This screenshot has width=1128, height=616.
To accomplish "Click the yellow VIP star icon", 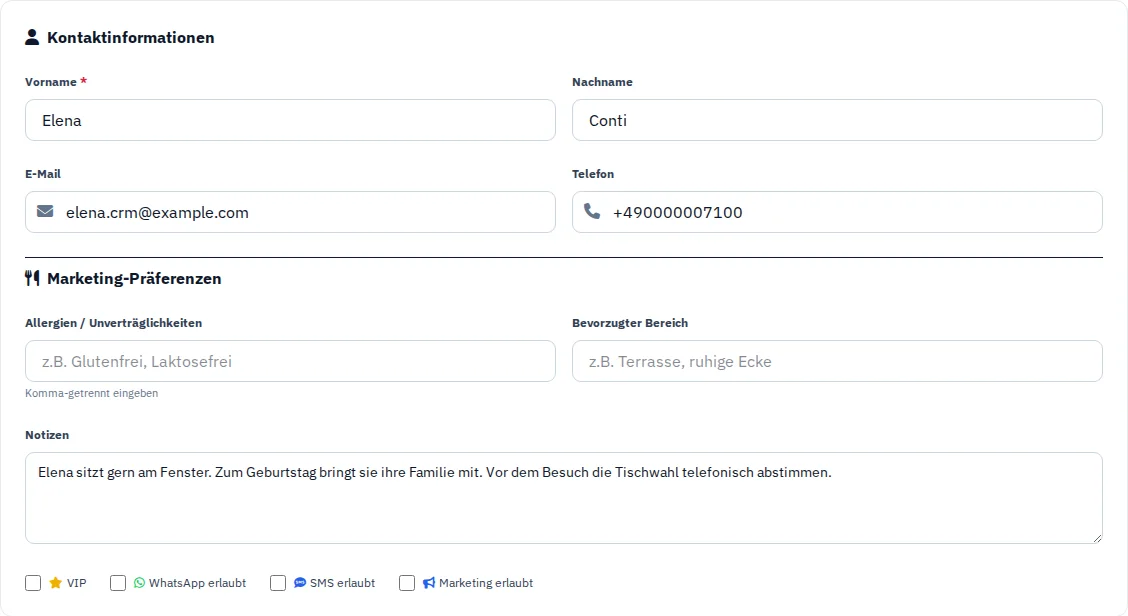I will point(55,583).
